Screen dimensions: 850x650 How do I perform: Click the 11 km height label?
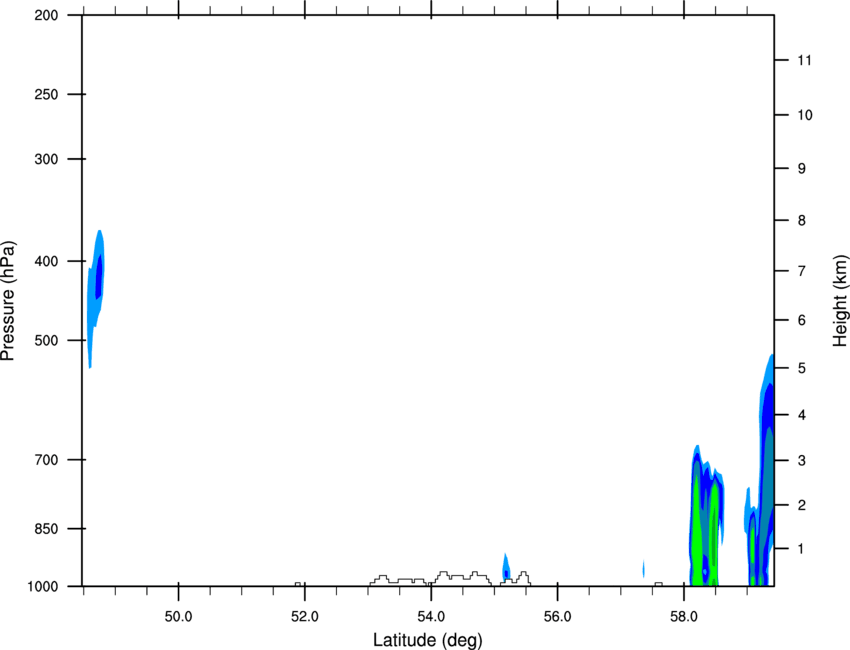pyautogui.click(x=805, y=60)
